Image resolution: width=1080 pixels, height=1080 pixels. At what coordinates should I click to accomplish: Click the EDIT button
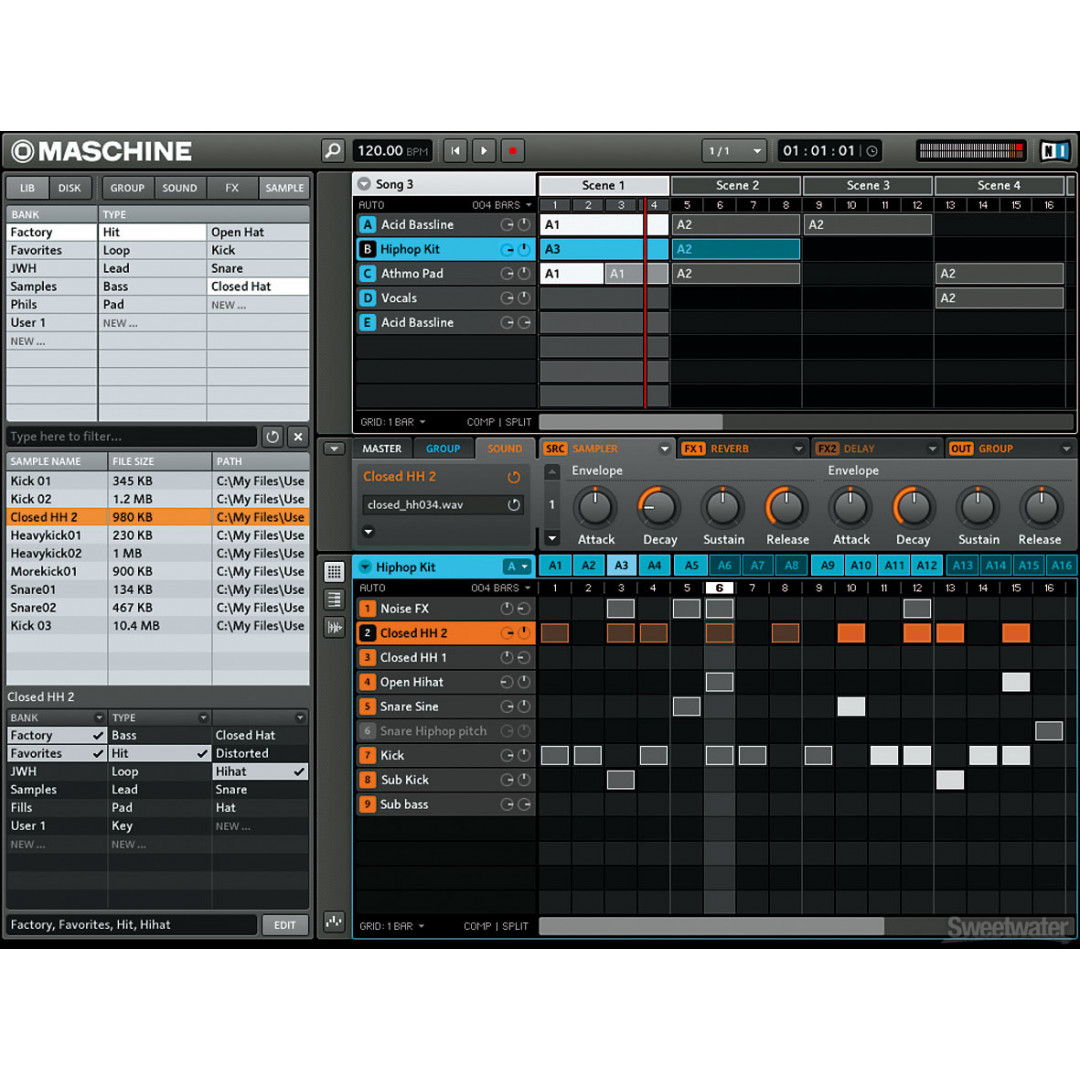(285, 925)
